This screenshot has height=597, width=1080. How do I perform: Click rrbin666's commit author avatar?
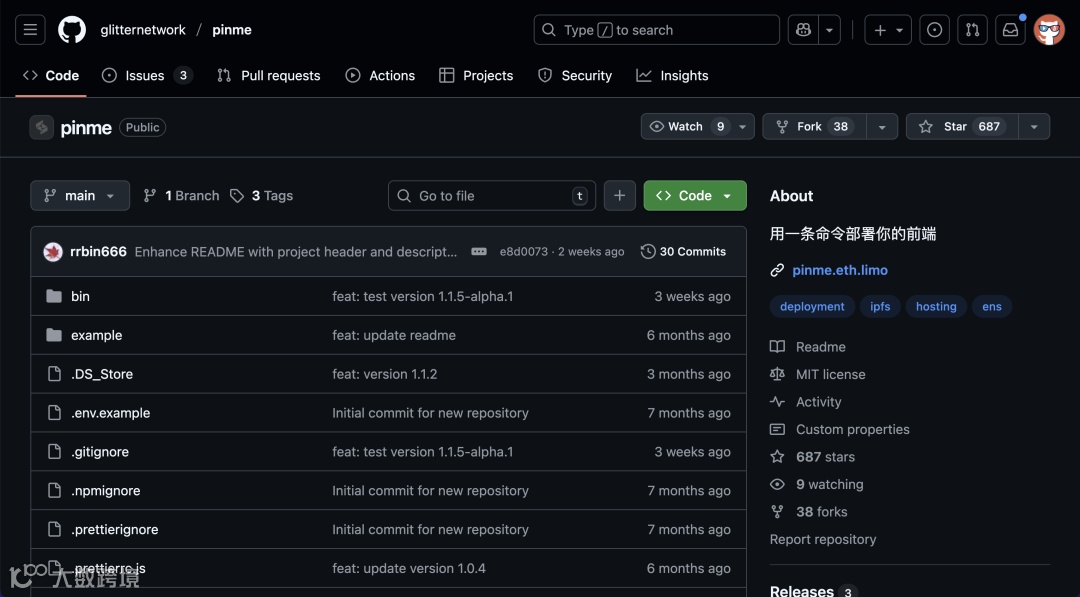coord(53,251)
